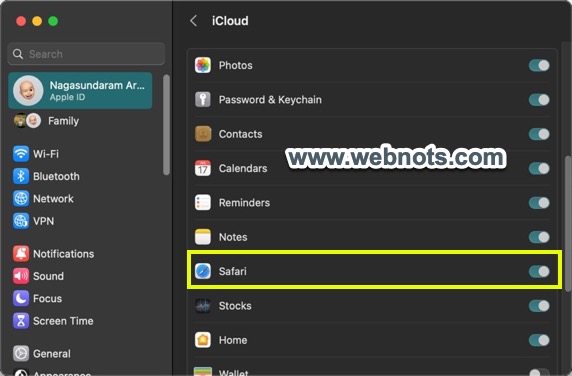Toggle Calendars iCloud switch
Viewport: 572px width, 376px height.
click(x=539, y=168)
